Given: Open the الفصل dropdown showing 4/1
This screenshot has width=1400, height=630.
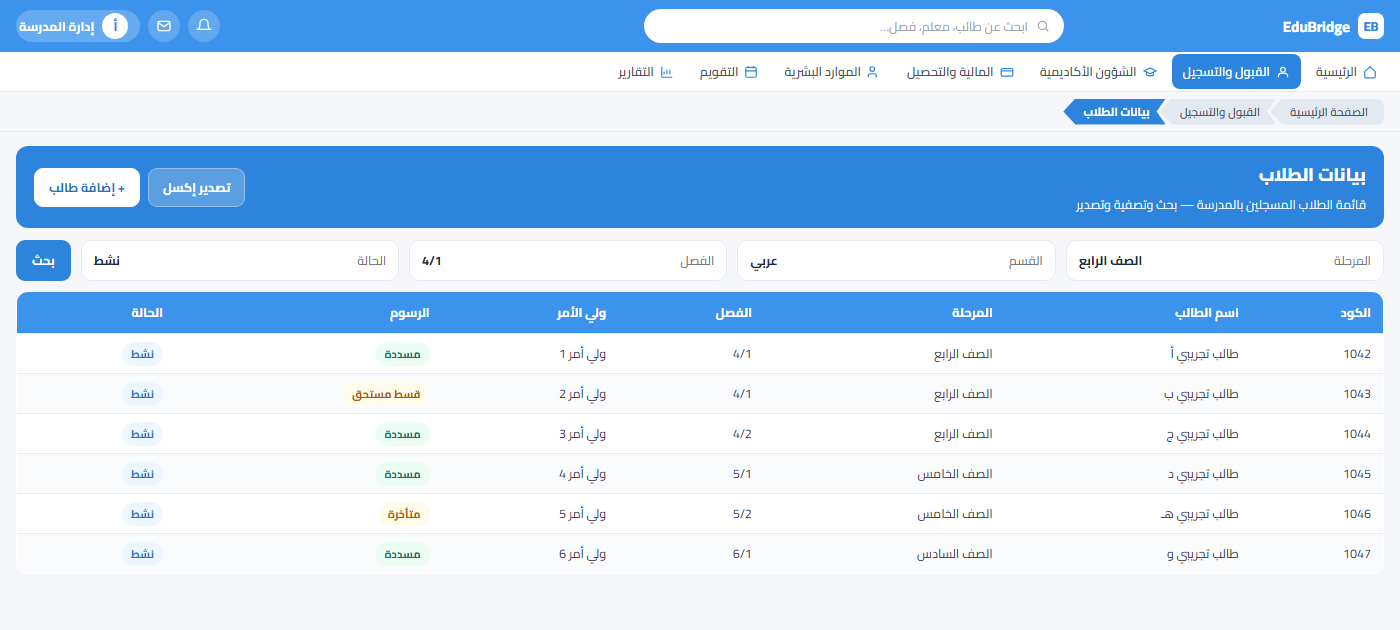Looking at the screenshot, I should tap(568, 260).
